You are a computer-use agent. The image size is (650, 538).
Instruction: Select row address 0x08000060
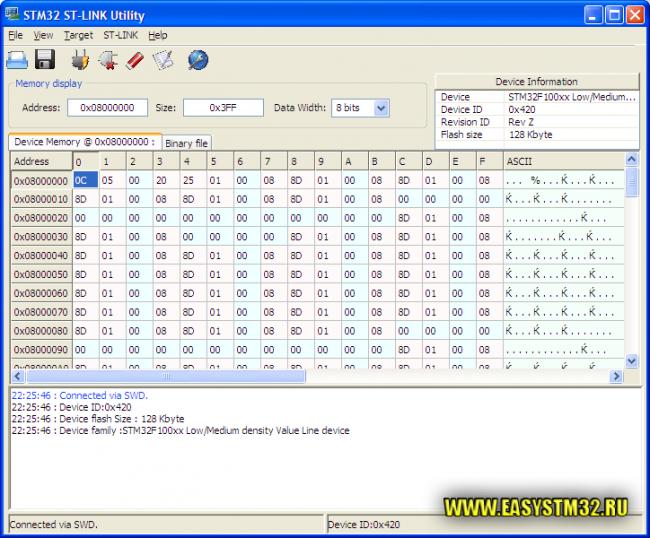[41, 293]
